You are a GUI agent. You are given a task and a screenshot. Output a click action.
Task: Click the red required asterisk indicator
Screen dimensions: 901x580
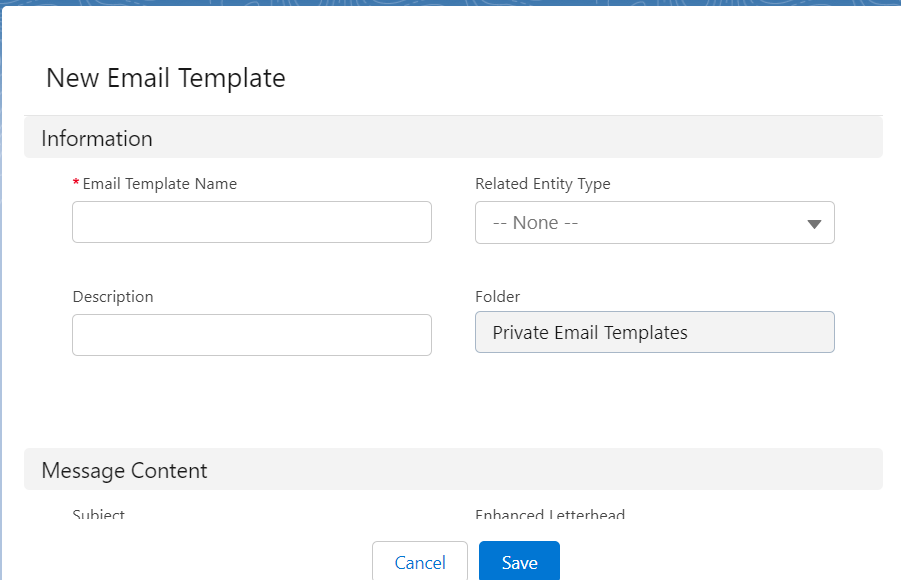click(x=76, y=184)
